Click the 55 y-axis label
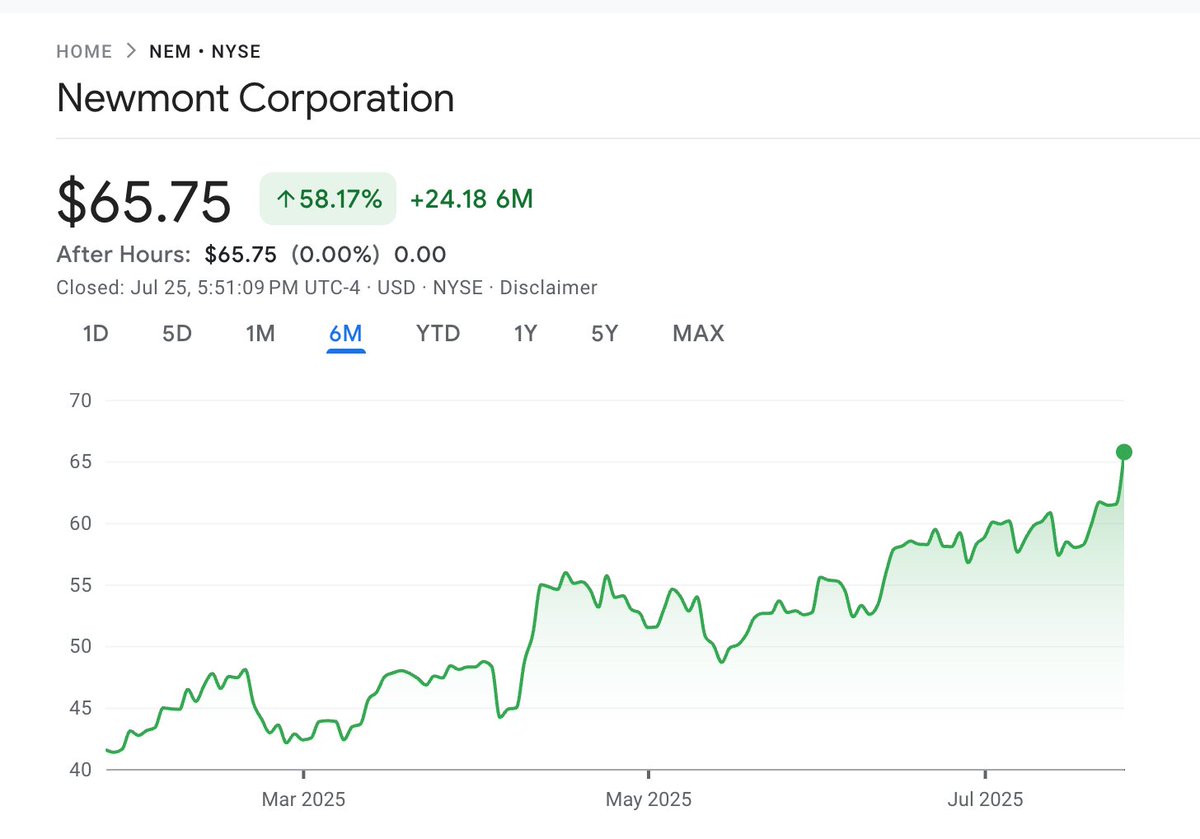This screenshot has height=839, width=1200. [x=80, y=585]
